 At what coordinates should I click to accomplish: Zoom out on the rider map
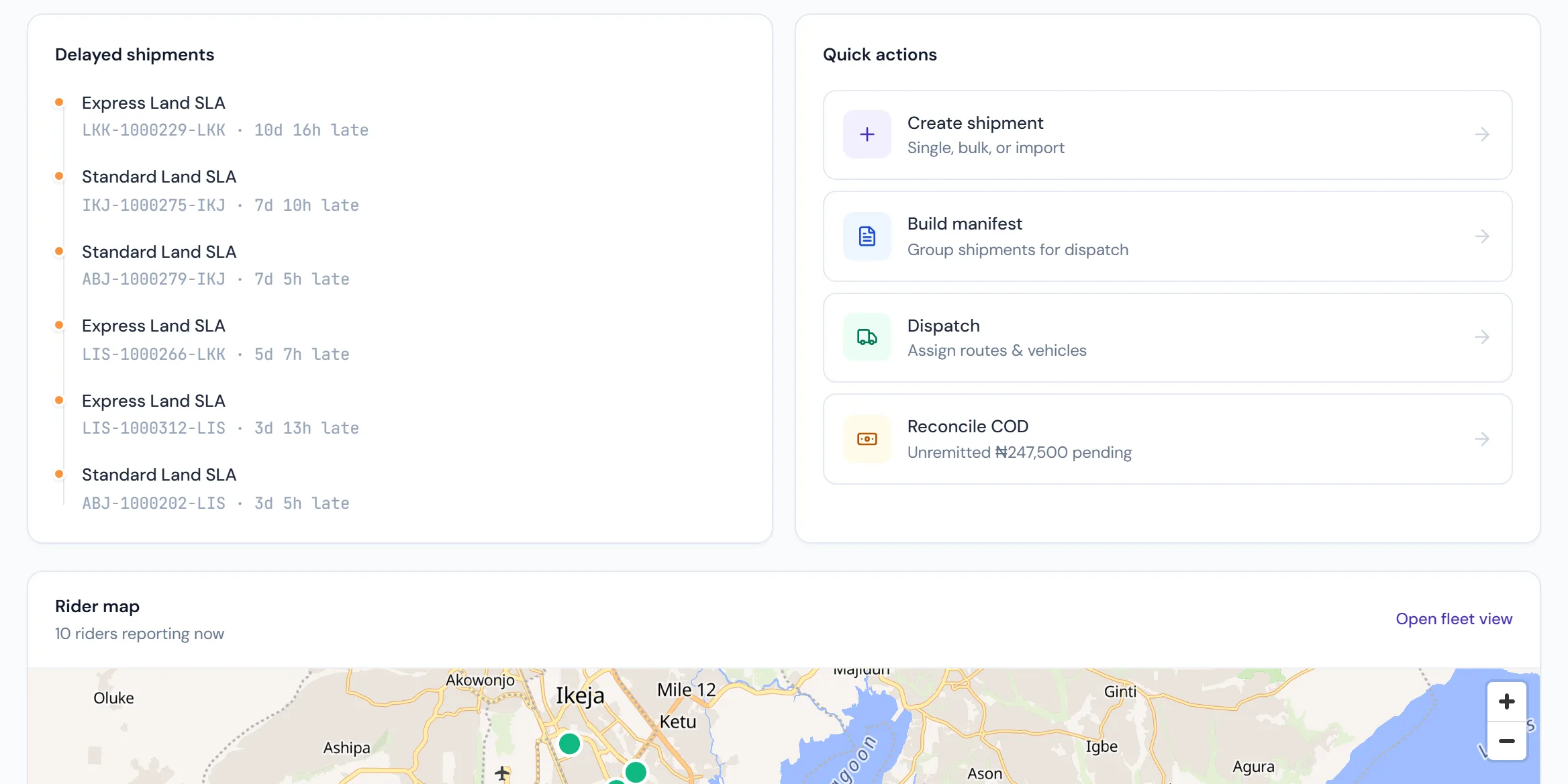coord(1506,741)
